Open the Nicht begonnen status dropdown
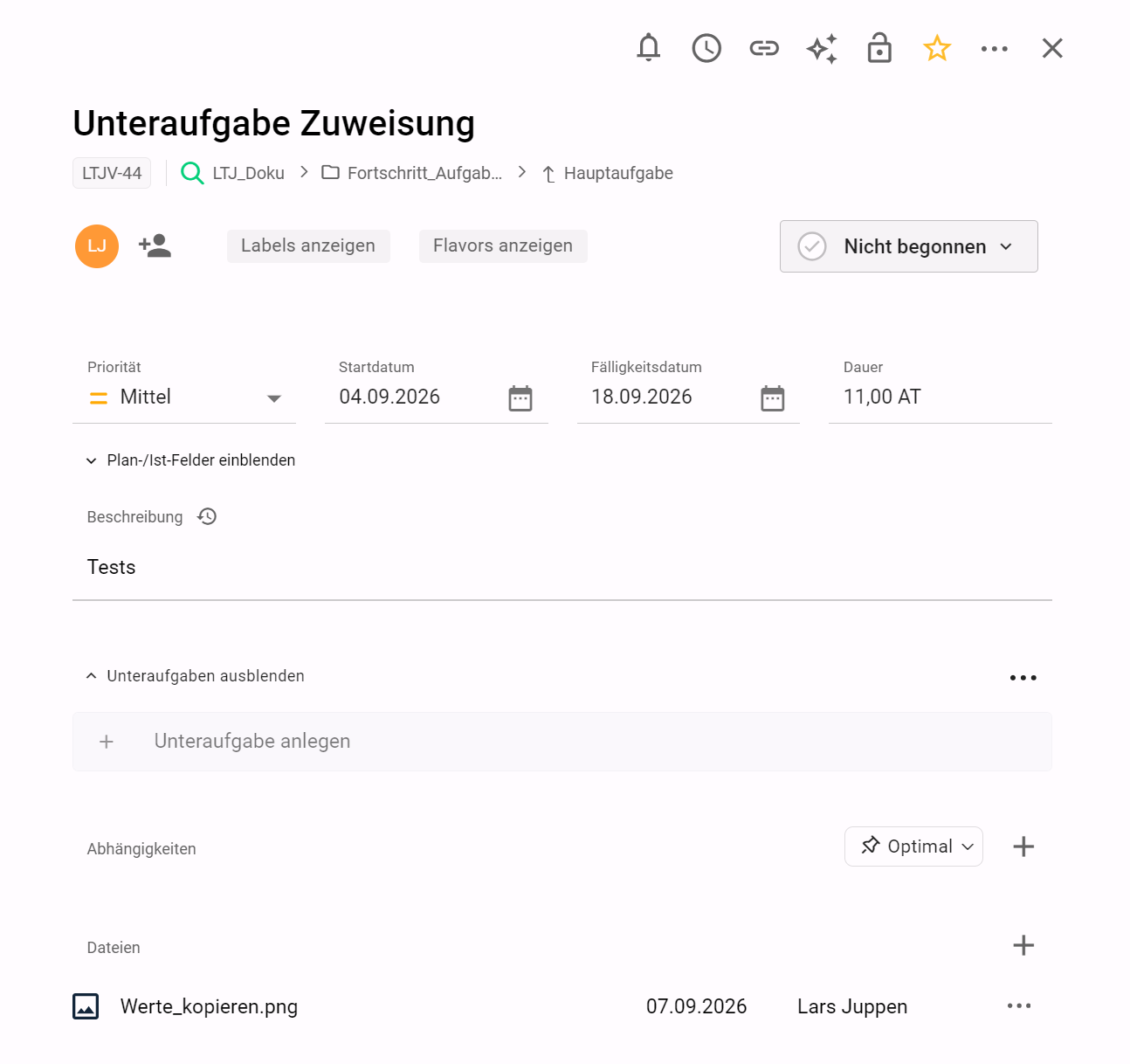1130x1064 pixels. [x=909, y=246]
